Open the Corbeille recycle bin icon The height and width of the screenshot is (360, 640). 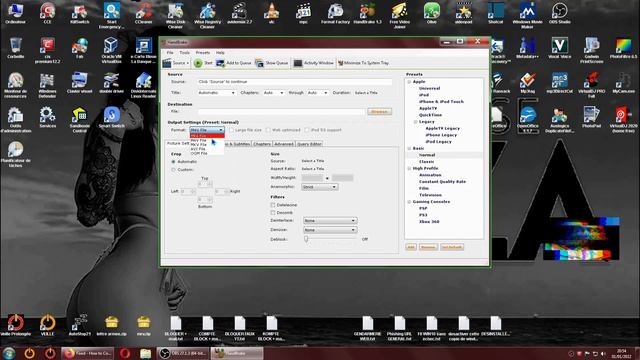pos(16,48)
